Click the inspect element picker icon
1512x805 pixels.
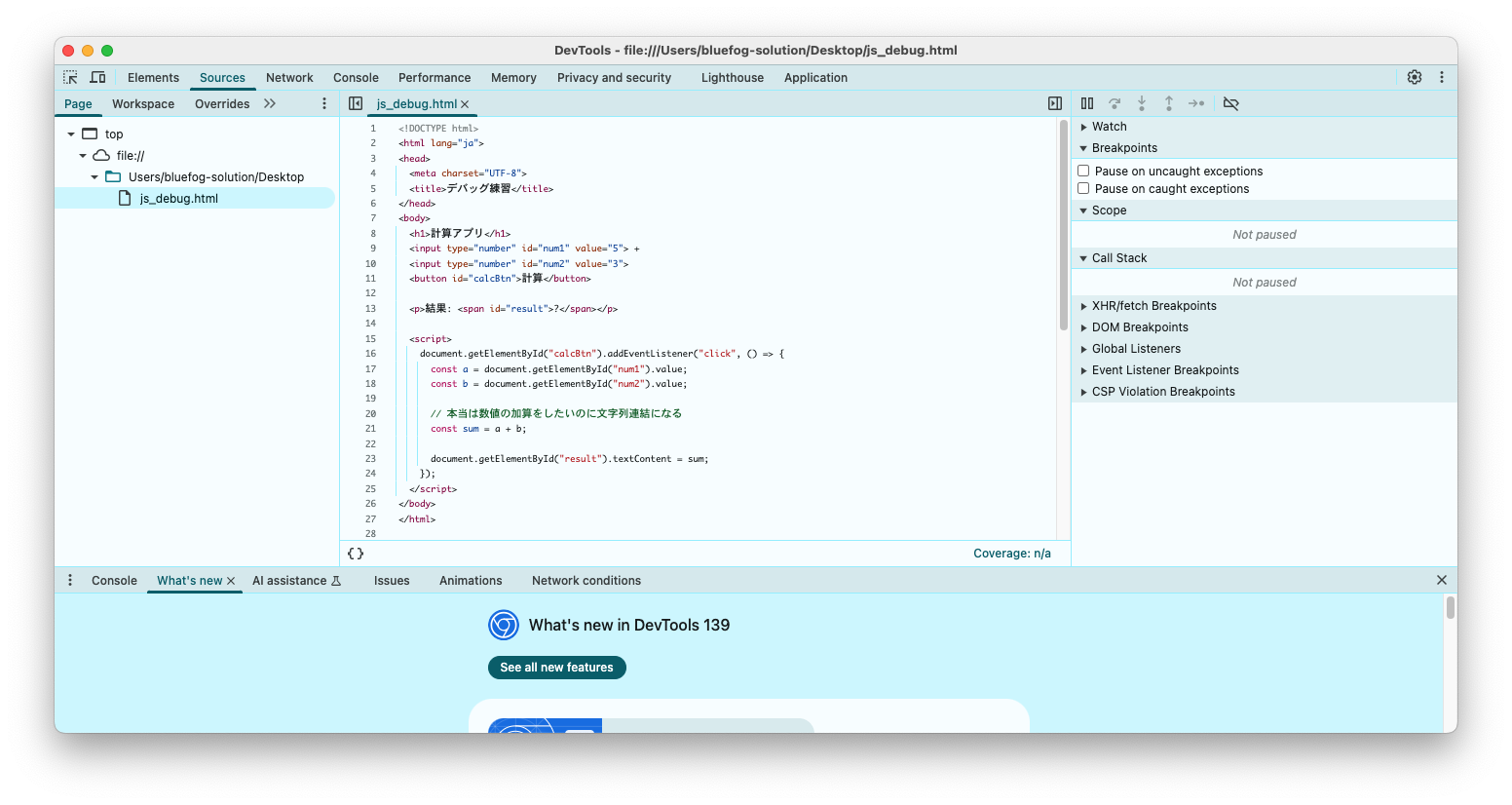tap(70, 78)
